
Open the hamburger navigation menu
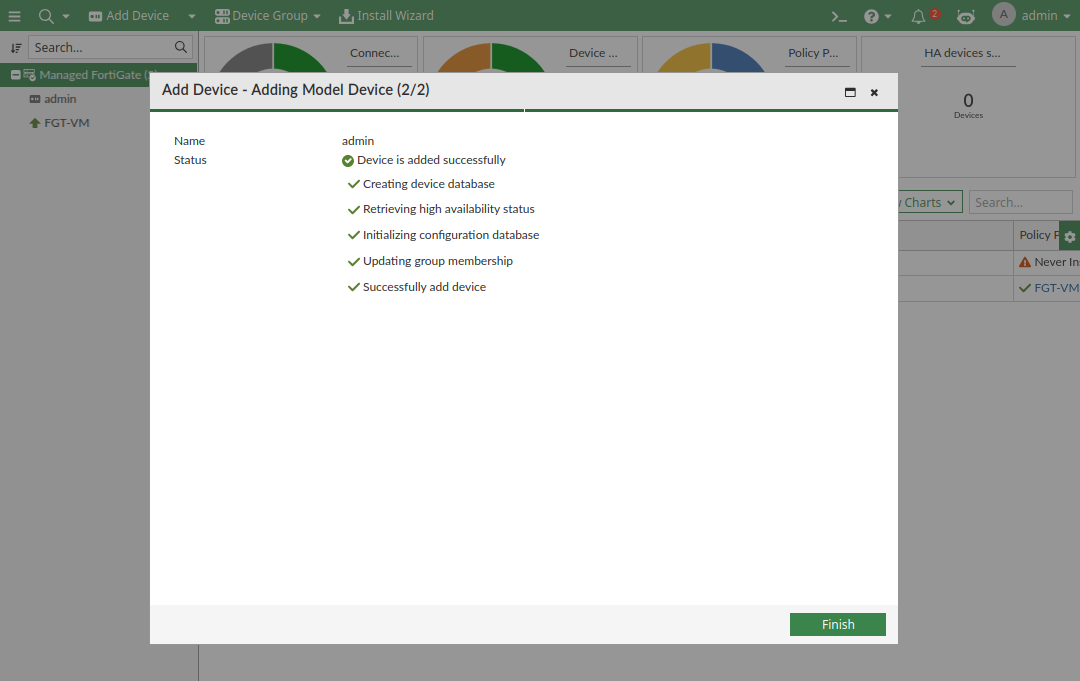click(14, 16)
